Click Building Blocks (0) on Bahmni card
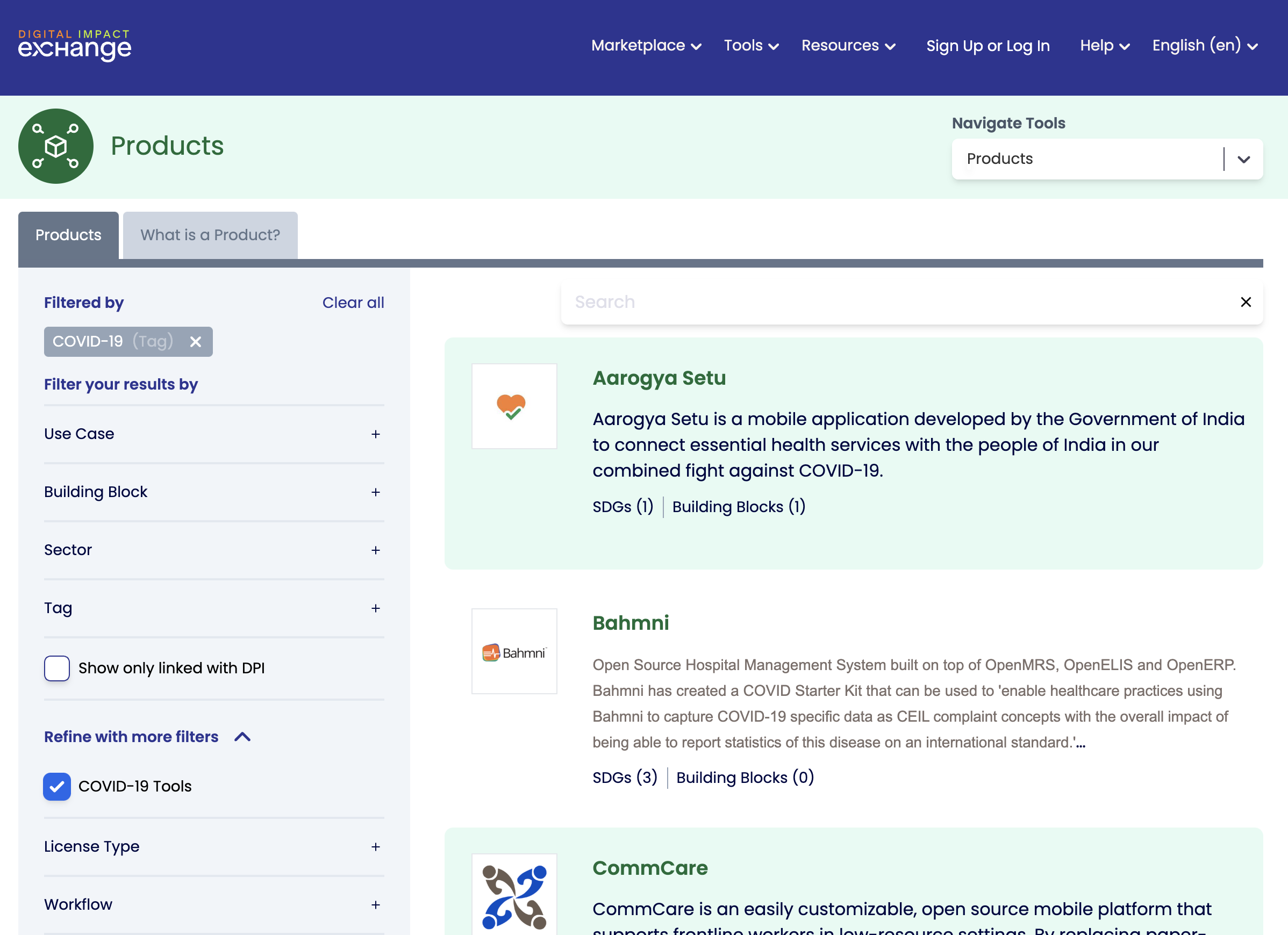 click(x=745, y=777)
